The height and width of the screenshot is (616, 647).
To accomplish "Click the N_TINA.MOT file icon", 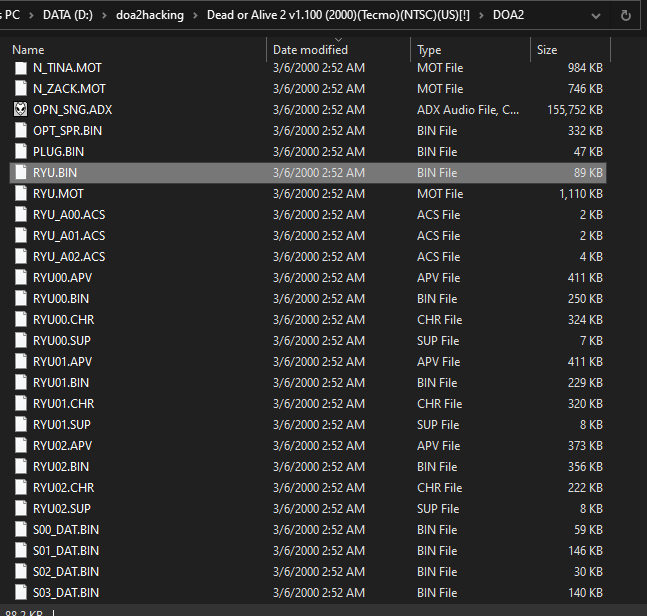I will tap(21, 68).
